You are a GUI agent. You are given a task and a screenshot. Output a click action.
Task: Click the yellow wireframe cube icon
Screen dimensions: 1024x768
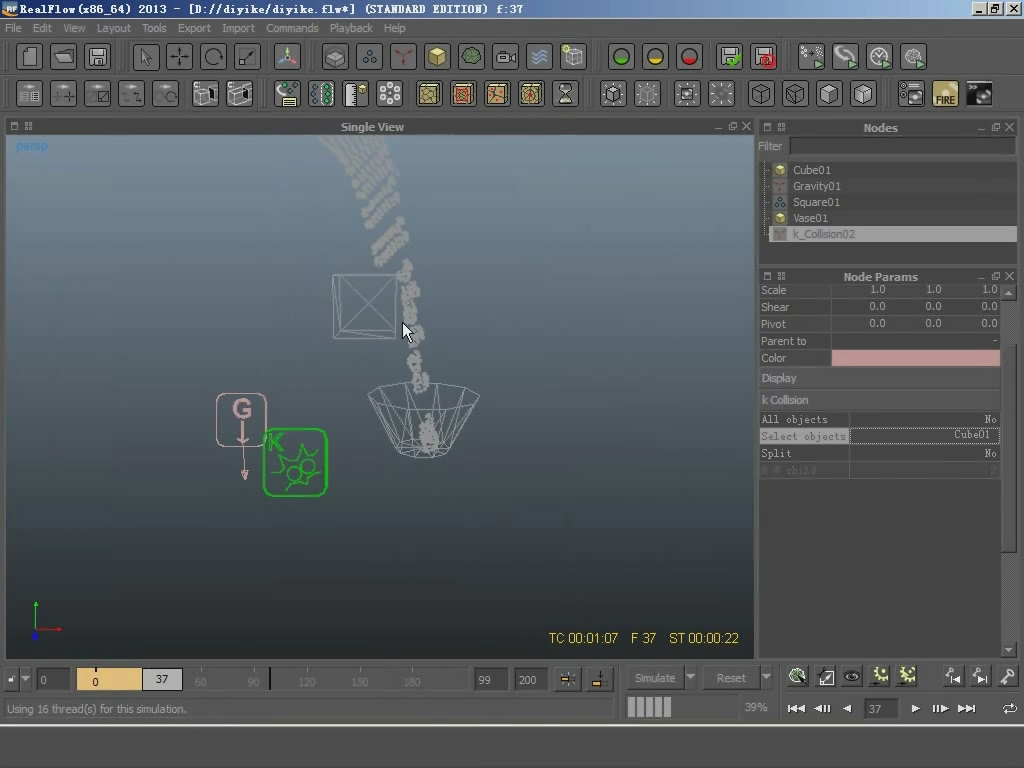(x=429, y=94)
